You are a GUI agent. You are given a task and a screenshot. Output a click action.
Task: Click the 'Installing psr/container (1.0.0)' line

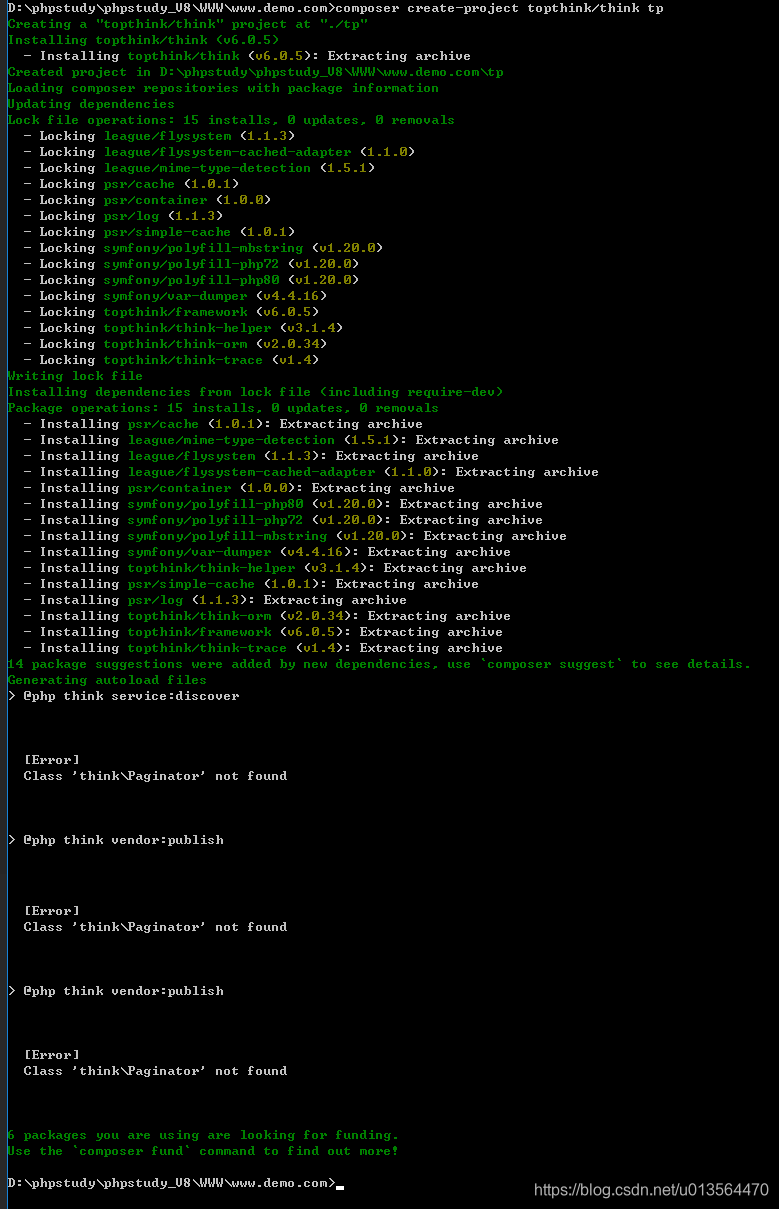239,488
